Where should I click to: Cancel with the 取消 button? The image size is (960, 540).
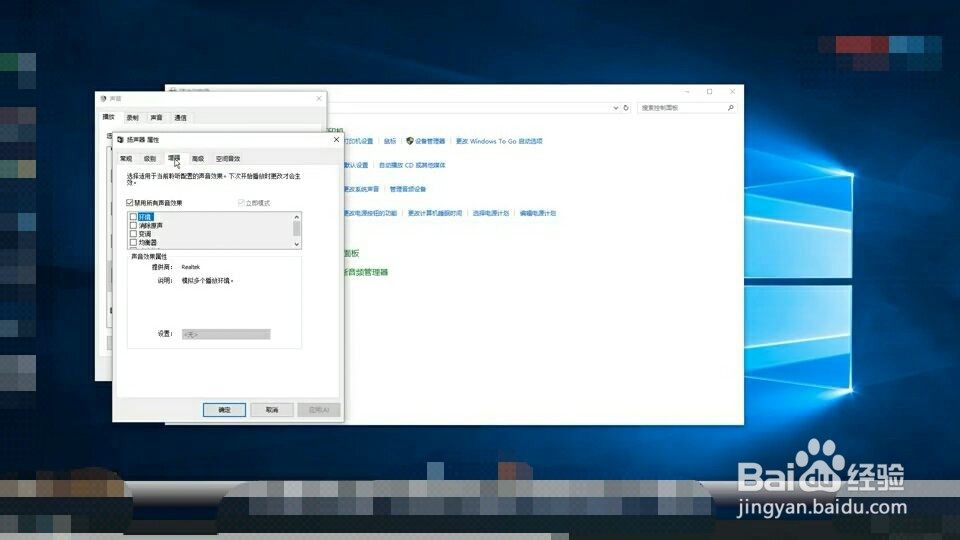tap(272, 410)
